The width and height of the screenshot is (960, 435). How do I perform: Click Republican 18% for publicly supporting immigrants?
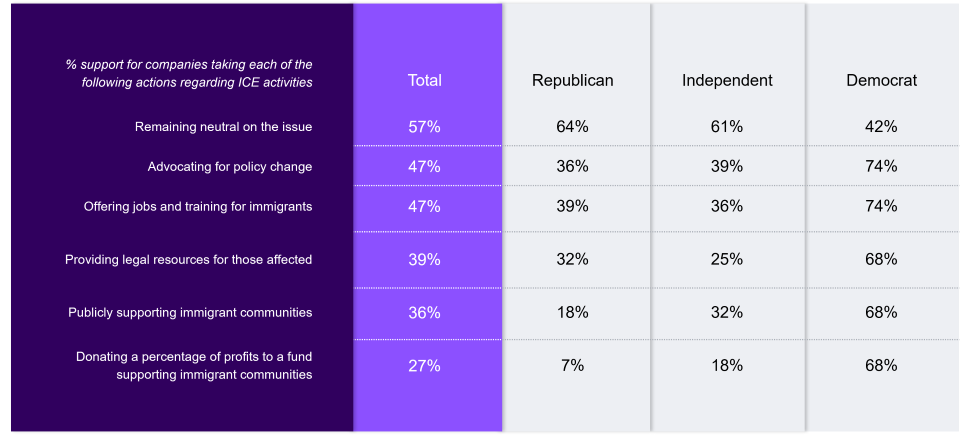click(573, 313)
